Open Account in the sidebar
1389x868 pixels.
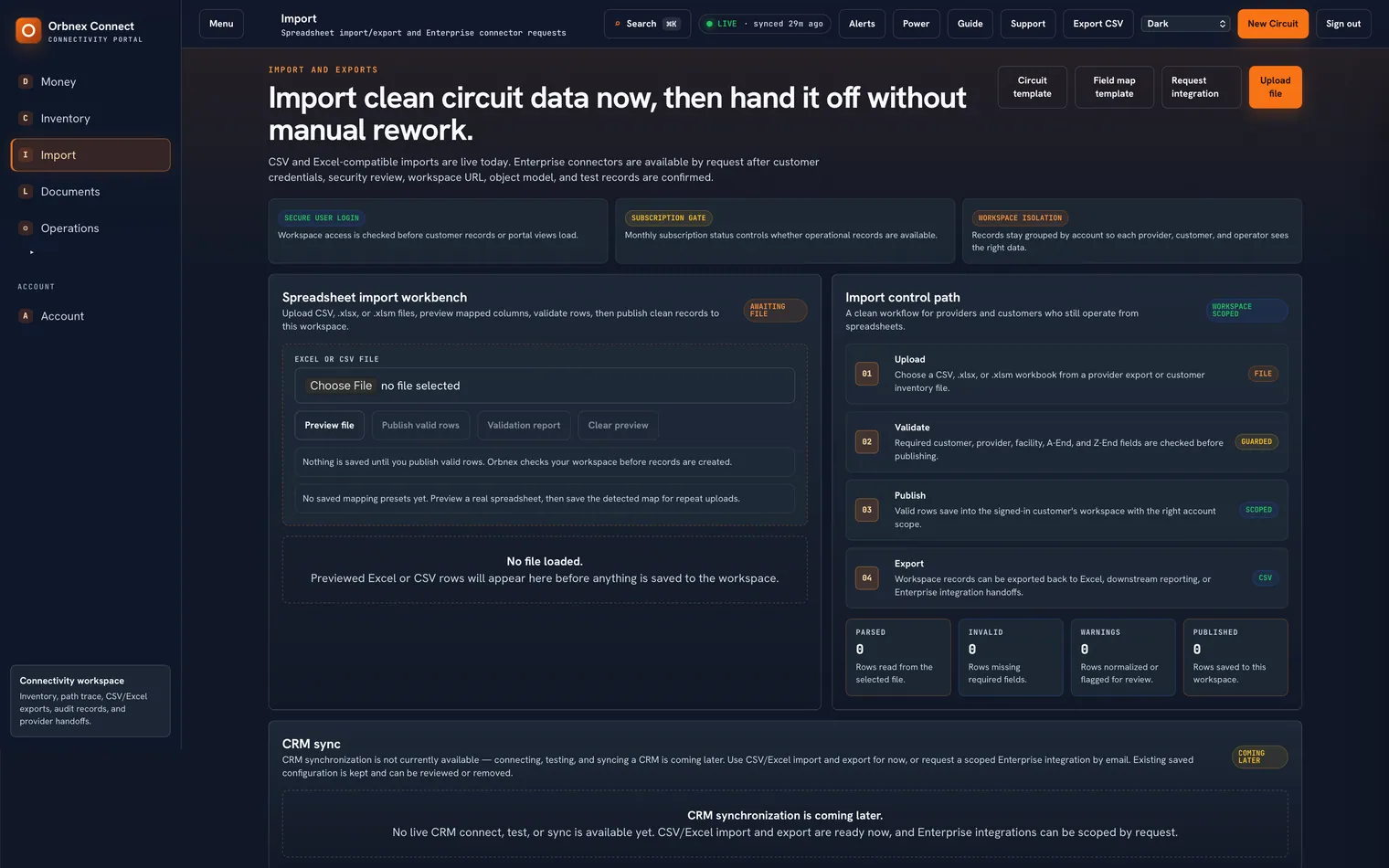point(90,315)
